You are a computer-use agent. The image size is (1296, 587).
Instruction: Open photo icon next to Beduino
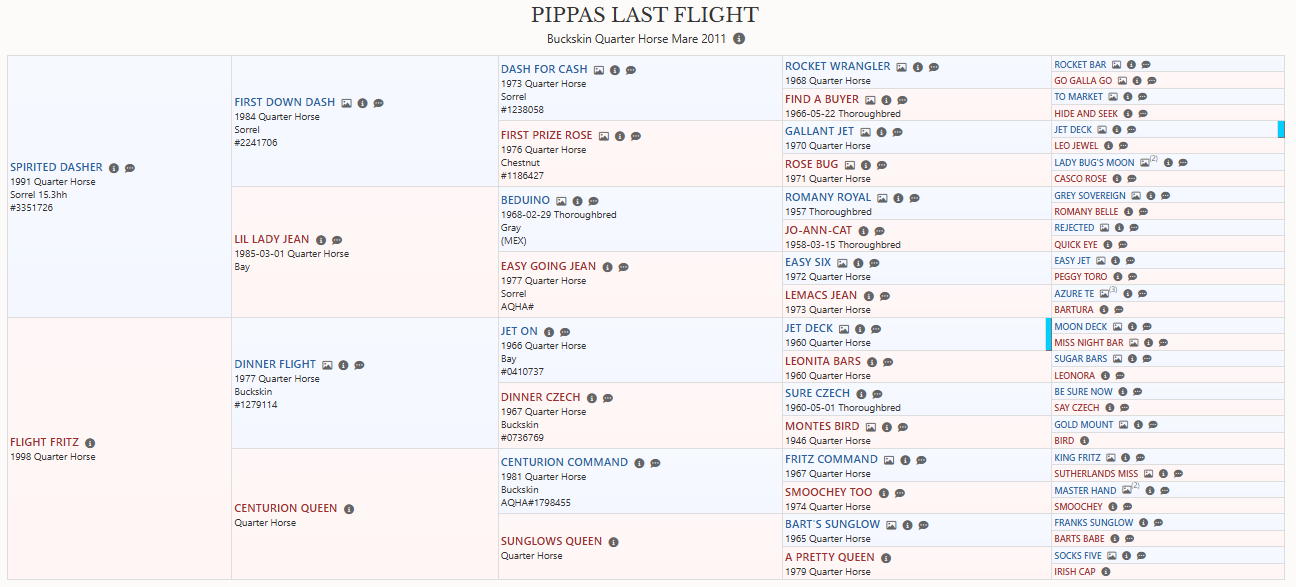click(561, 201)
